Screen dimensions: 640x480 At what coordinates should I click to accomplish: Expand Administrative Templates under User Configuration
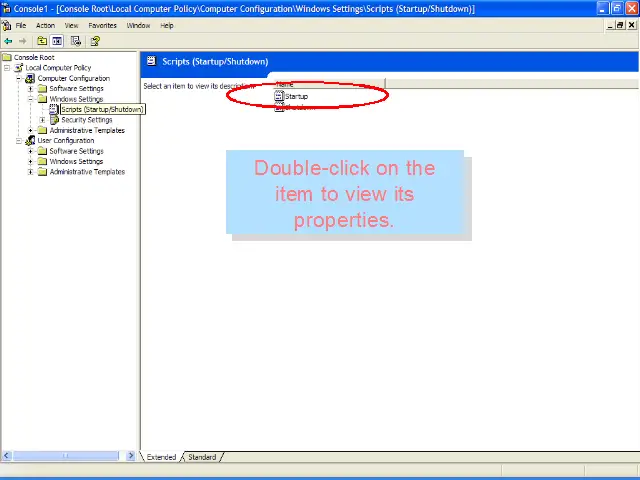coord(30,172)
